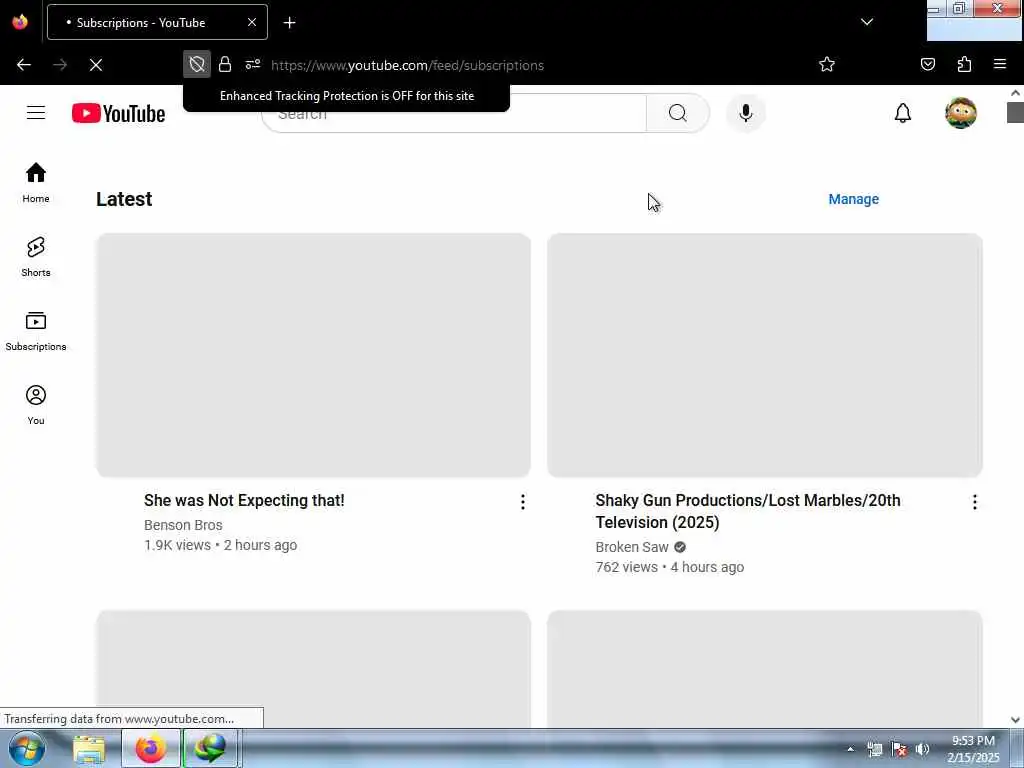Open Shorts in sidebar
Screen dimensions: 1024x768
coord(36,257)
